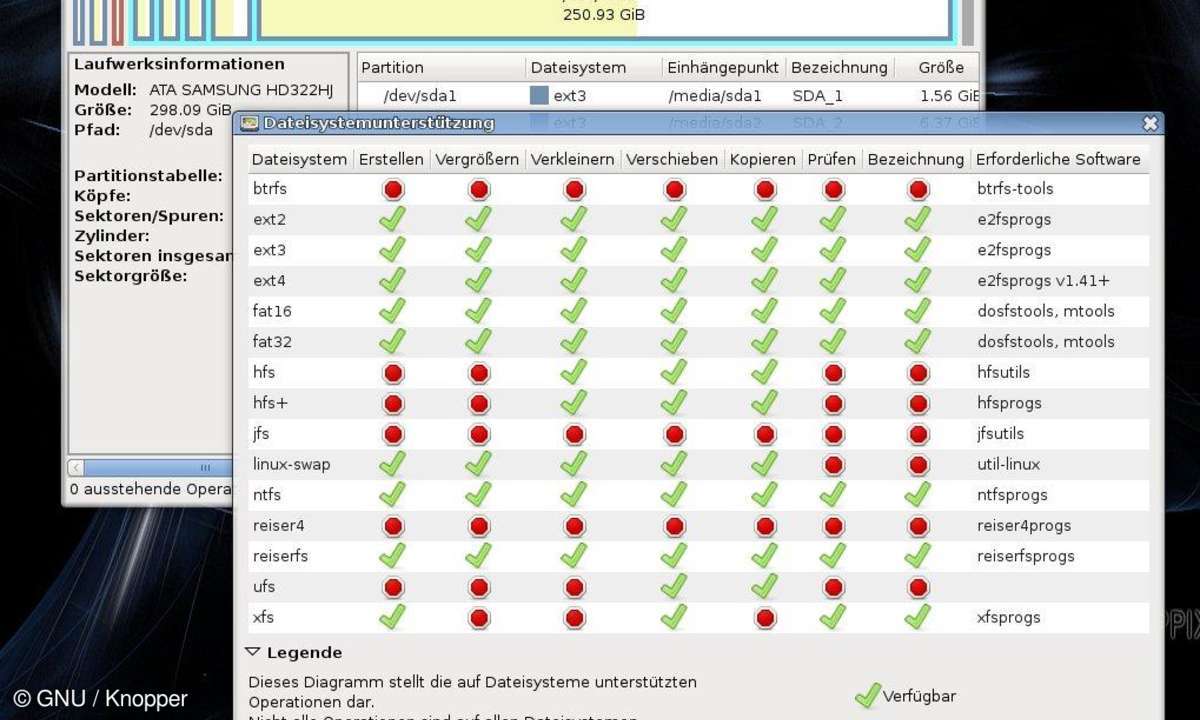Click the Erforderliche Software column header
Screen dimensions: 1200x720
(x=1059, y=159)
